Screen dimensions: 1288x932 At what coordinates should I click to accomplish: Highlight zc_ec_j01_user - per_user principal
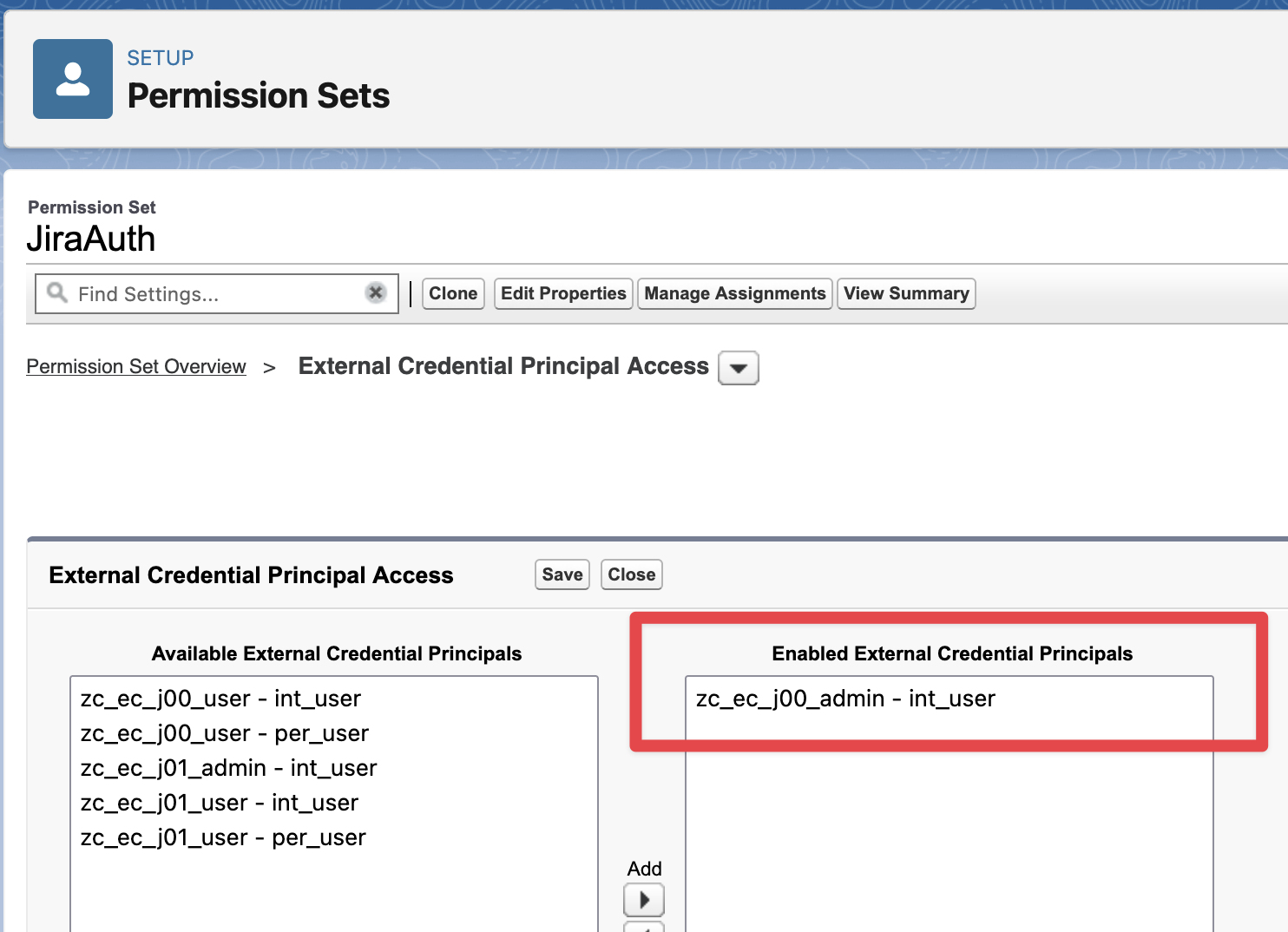pyautogui.click(x=223, y=837)
